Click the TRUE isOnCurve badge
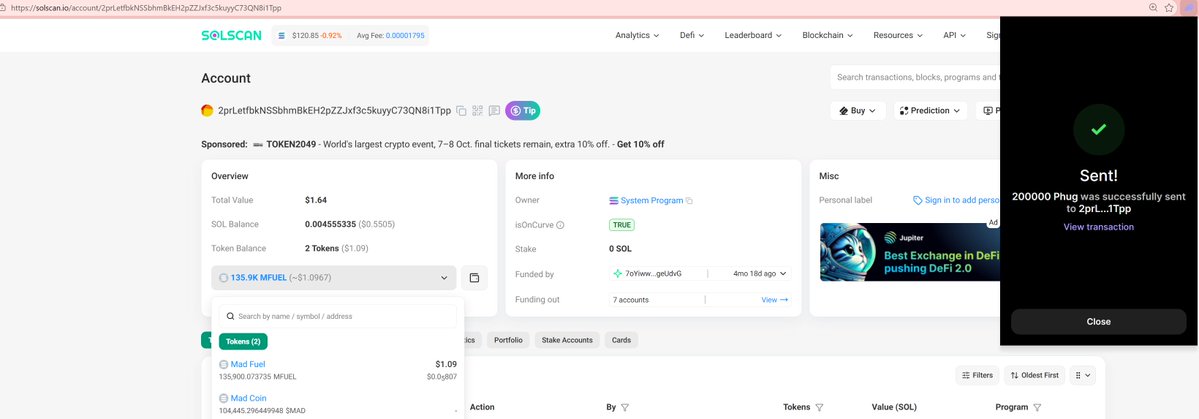1199x419 pixels. (x=622, y=225)
